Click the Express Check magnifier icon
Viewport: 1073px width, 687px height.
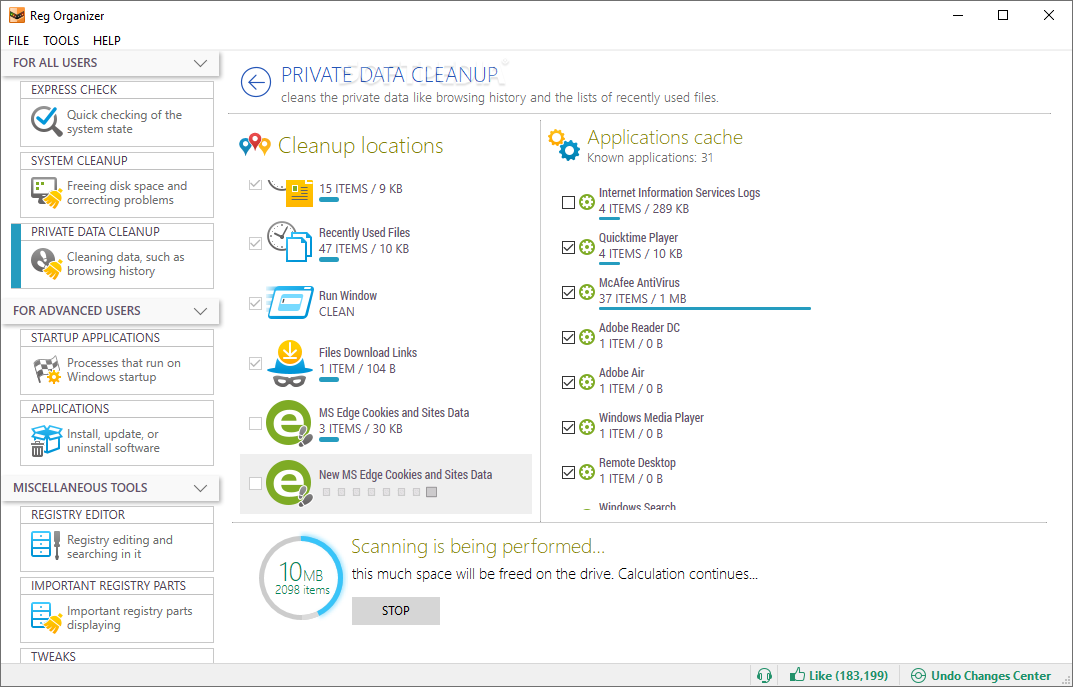47,122
